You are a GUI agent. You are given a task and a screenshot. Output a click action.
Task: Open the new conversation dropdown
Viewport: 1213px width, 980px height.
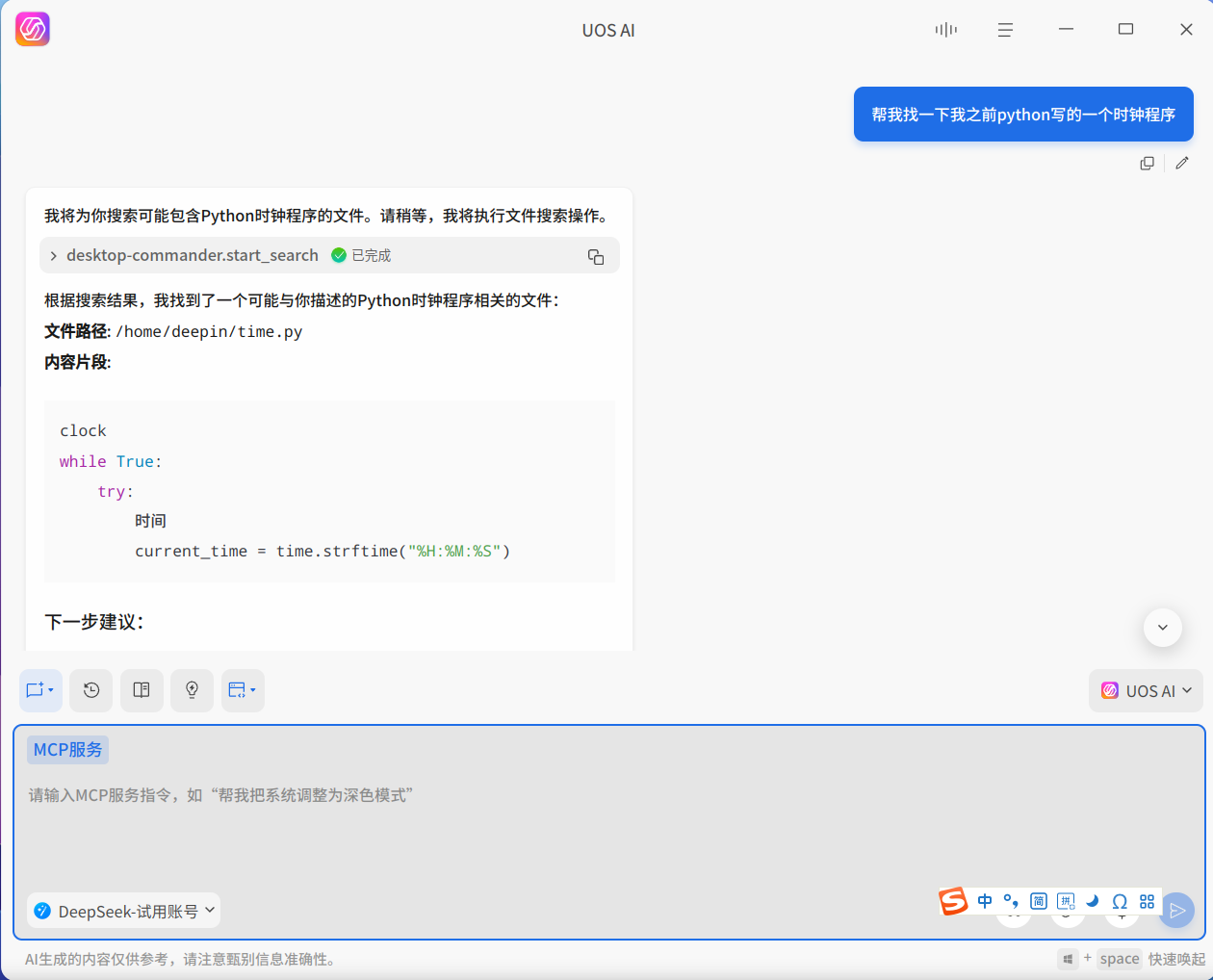tap(40, 690)
